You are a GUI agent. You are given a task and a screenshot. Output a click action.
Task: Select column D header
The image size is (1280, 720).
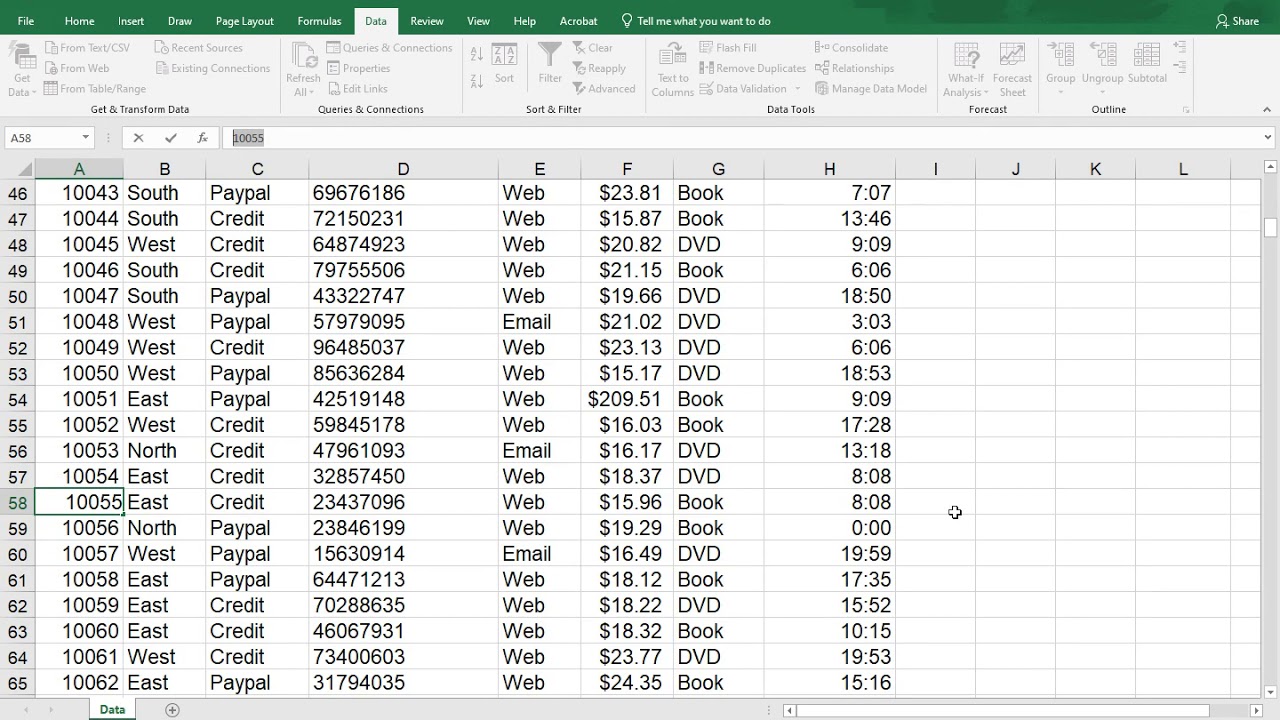403,169
